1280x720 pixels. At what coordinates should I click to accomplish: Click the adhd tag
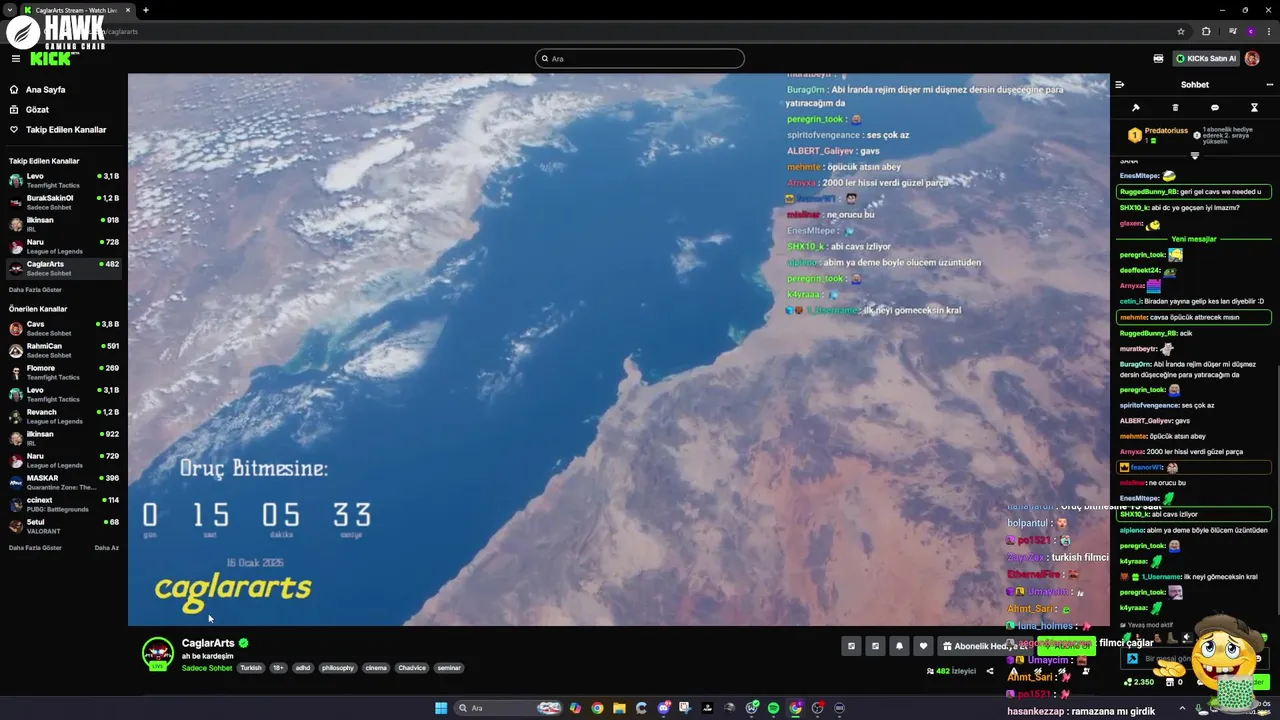pyautogui.click(x=303, y=668)
